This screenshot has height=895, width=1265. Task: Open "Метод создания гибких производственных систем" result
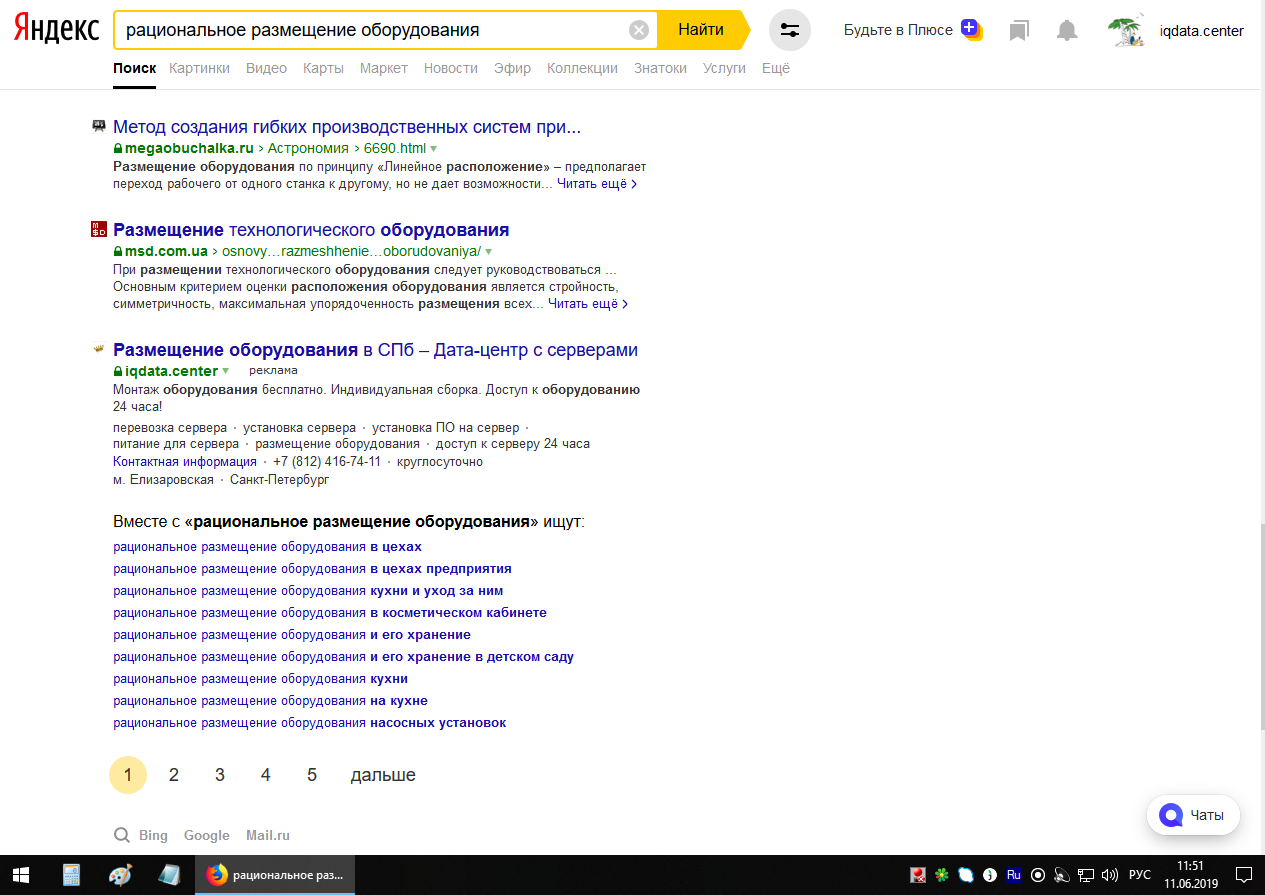point(347,127)
